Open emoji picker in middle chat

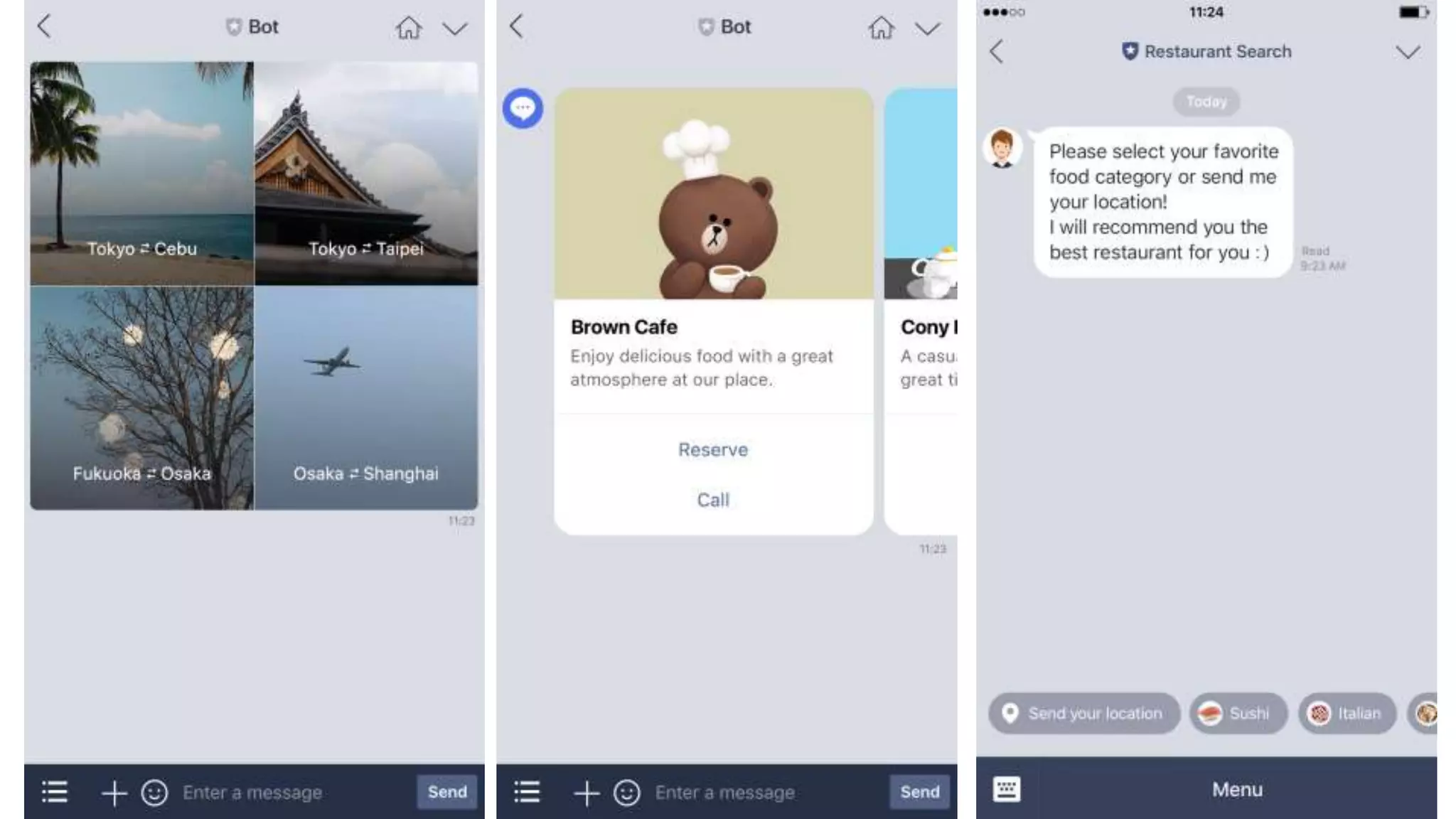click(x=627, y=793)
